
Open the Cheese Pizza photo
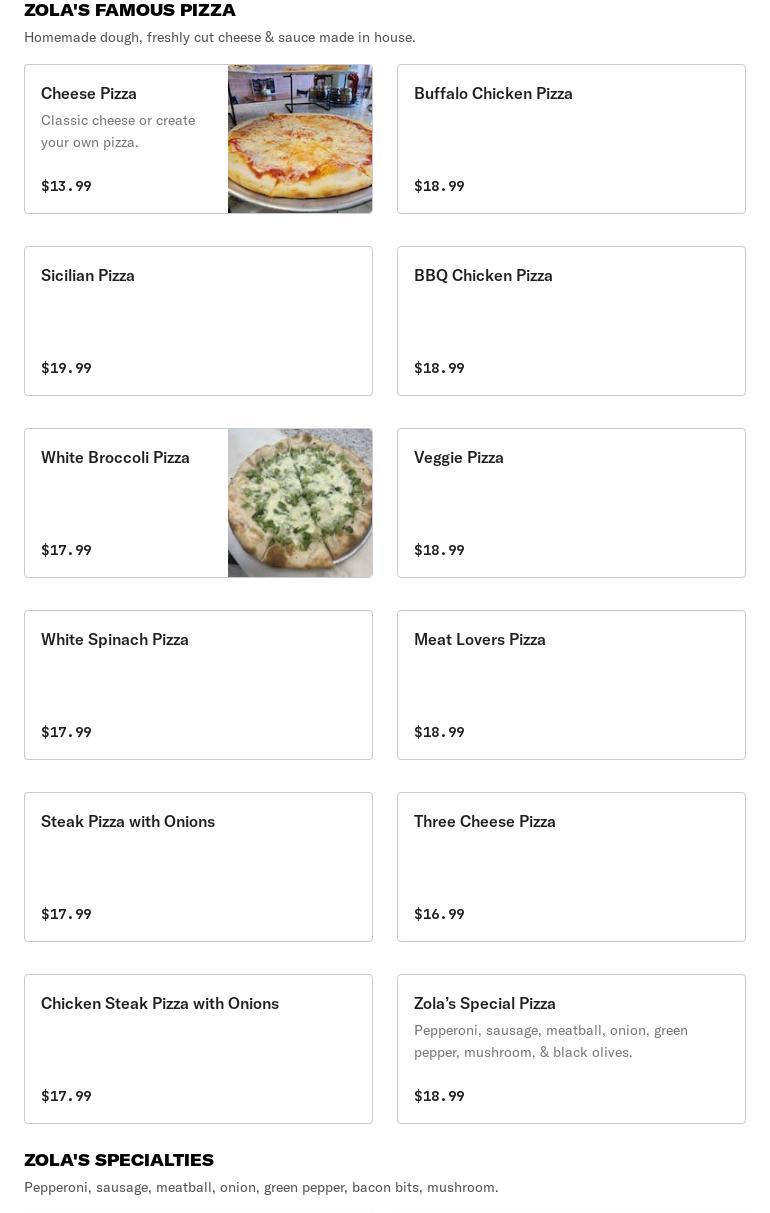[x=300, y=139]
